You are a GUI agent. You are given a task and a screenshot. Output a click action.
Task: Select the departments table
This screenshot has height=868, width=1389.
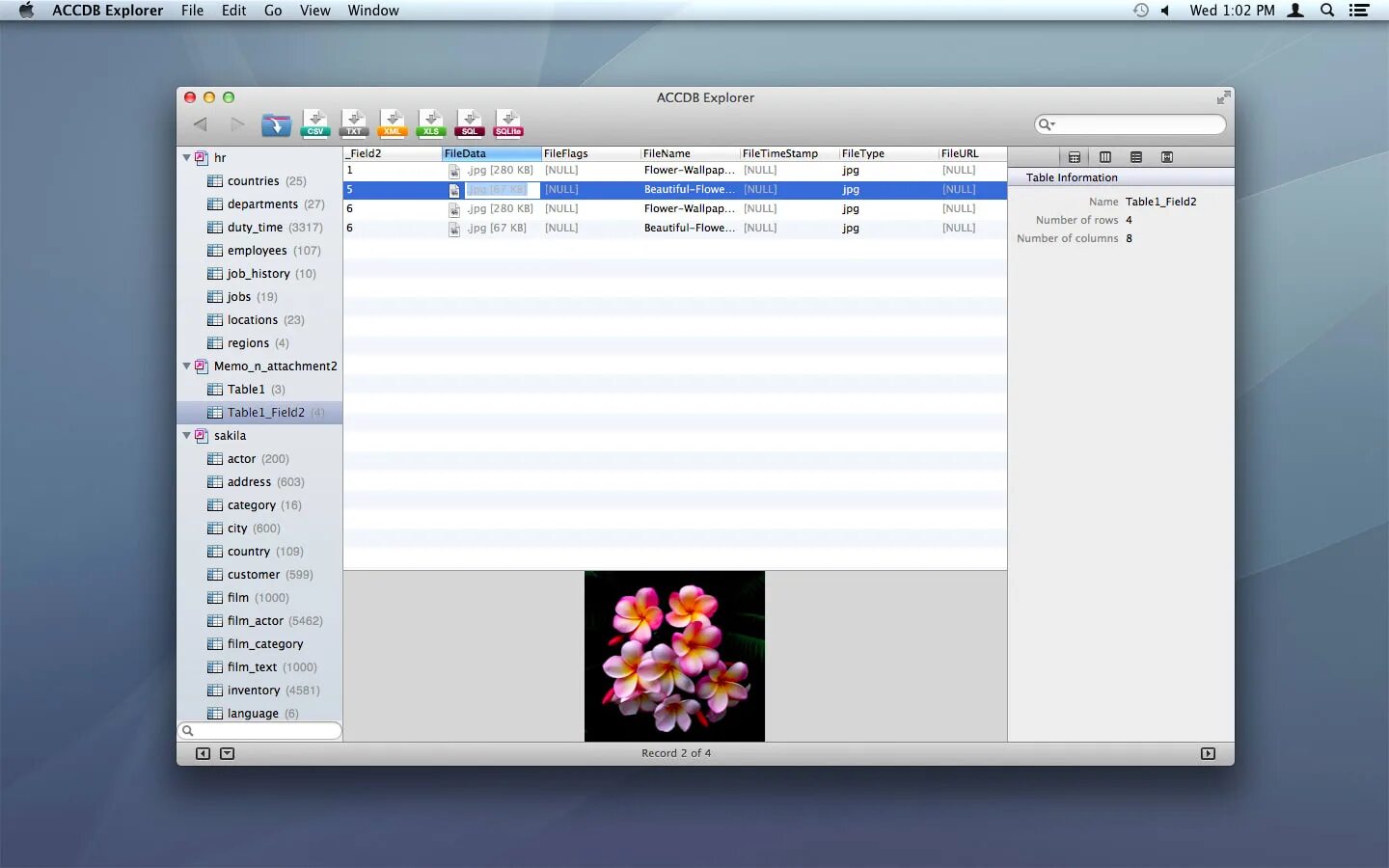[259, 203]
